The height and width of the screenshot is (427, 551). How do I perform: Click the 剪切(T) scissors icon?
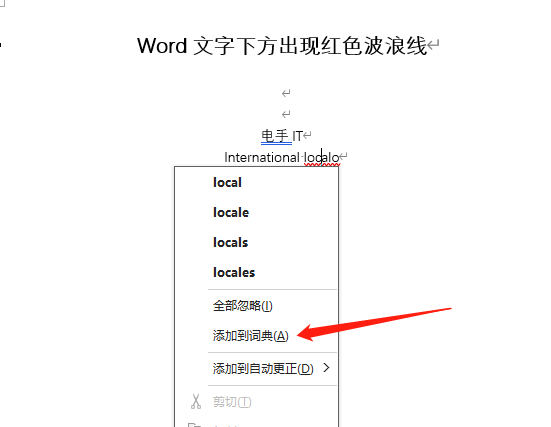[x=196, y=401]
